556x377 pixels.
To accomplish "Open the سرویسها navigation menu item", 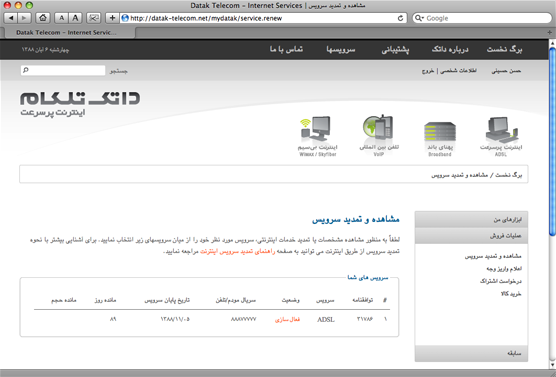I will [x=341, y=49].
